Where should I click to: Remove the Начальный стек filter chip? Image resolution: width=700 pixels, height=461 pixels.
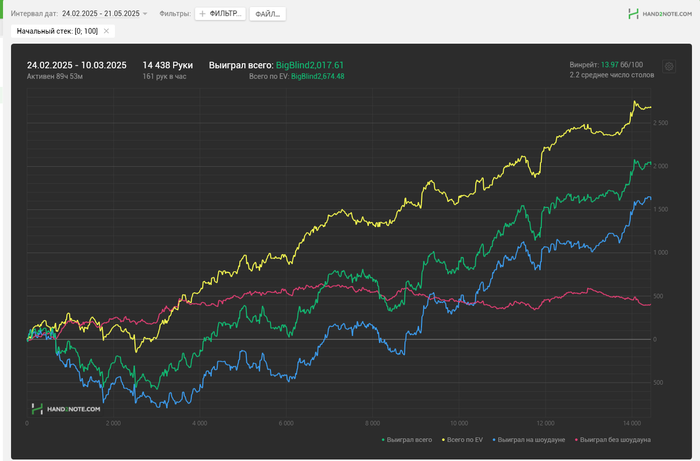pyautogui.click(x=106, y=31)
